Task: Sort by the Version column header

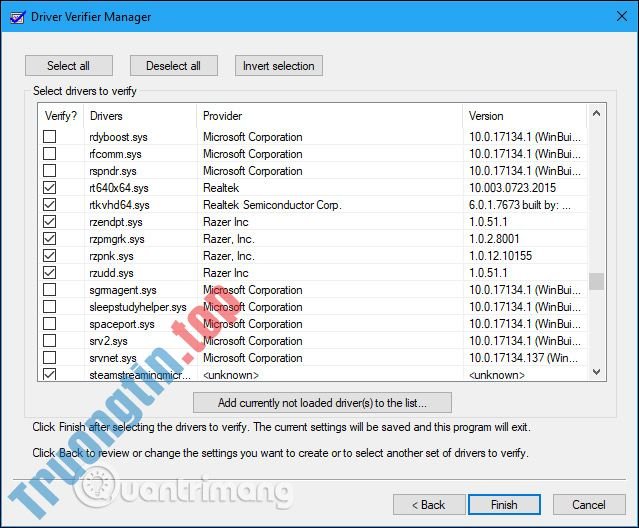Action: pos(525,116)
